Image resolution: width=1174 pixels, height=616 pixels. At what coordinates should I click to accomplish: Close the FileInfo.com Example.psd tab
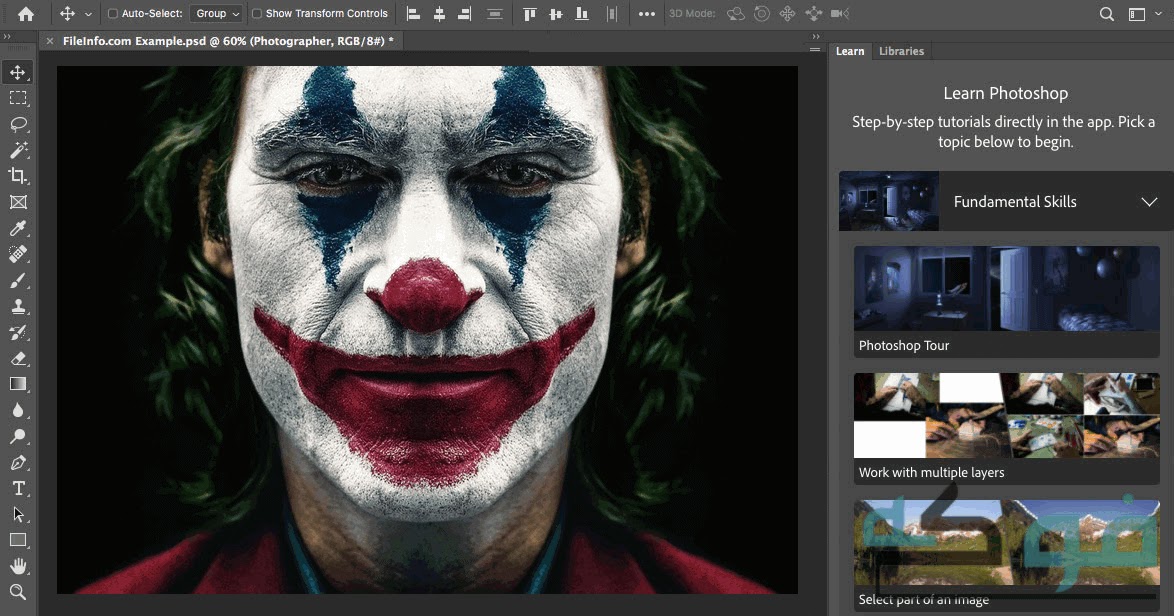point(50,41)
